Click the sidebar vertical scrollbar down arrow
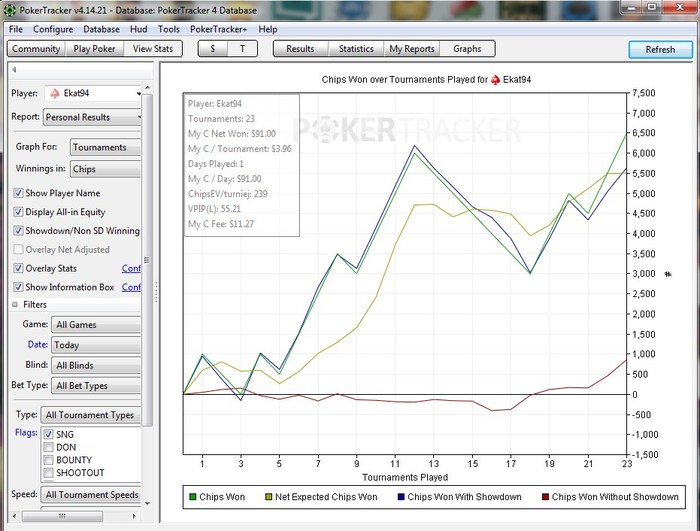700x531 pixels. coord(147,504)
